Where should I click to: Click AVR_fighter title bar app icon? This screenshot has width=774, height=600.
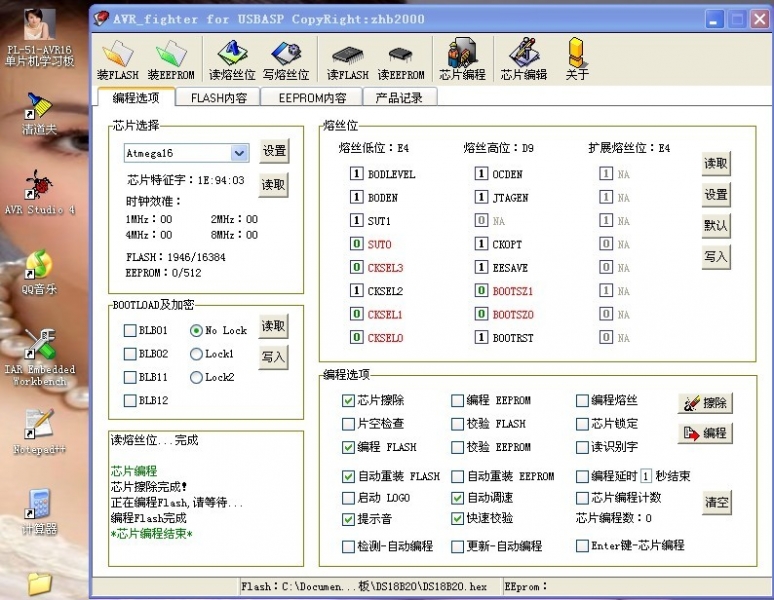point(101,19)
